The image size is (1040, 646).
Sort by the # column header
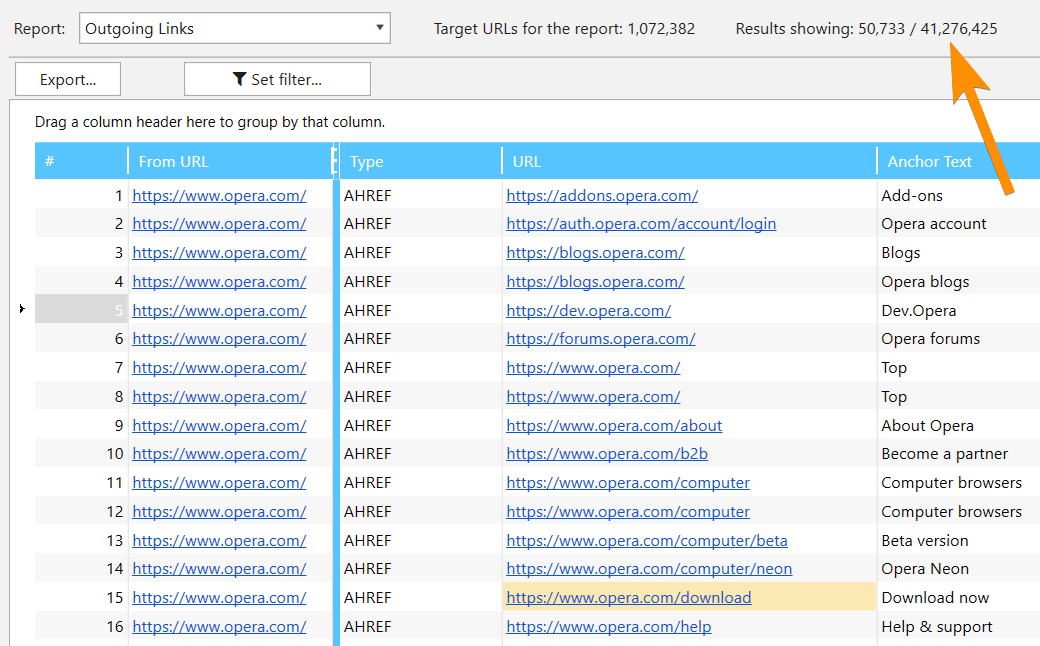pyautogui.click(x=81, y=161)
